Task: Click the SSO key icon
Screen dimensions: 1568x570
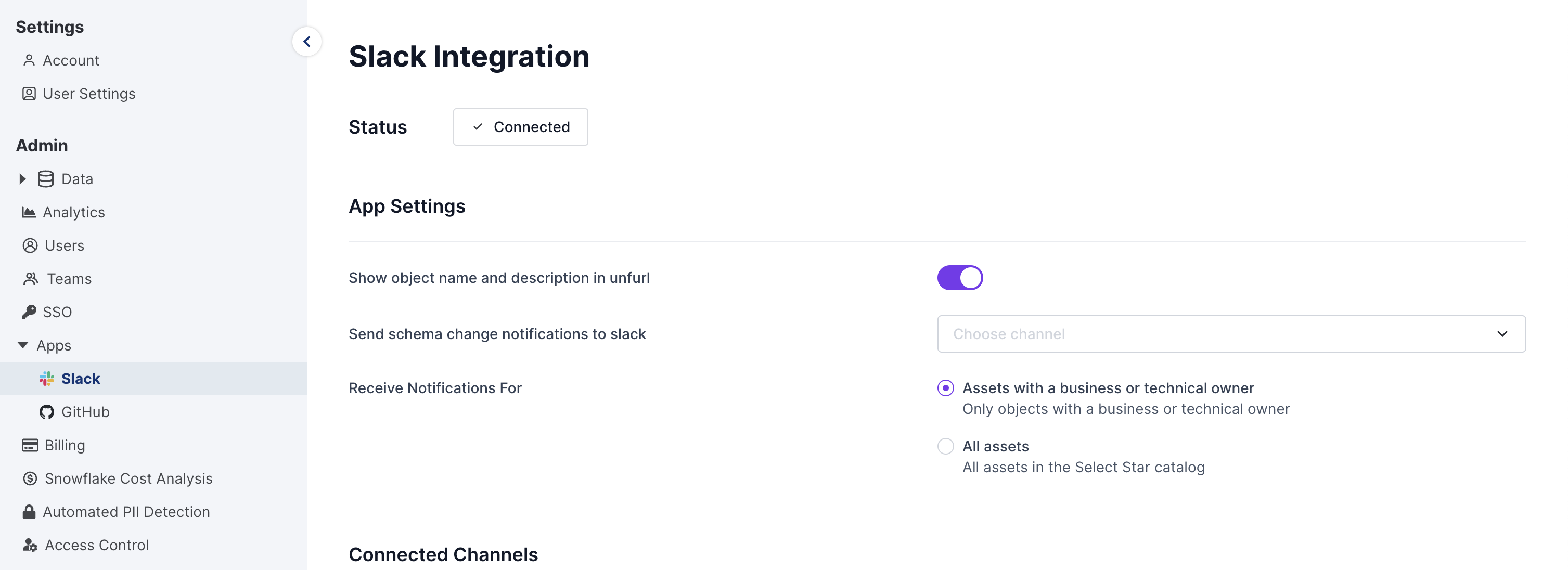Action: point(29,312)
